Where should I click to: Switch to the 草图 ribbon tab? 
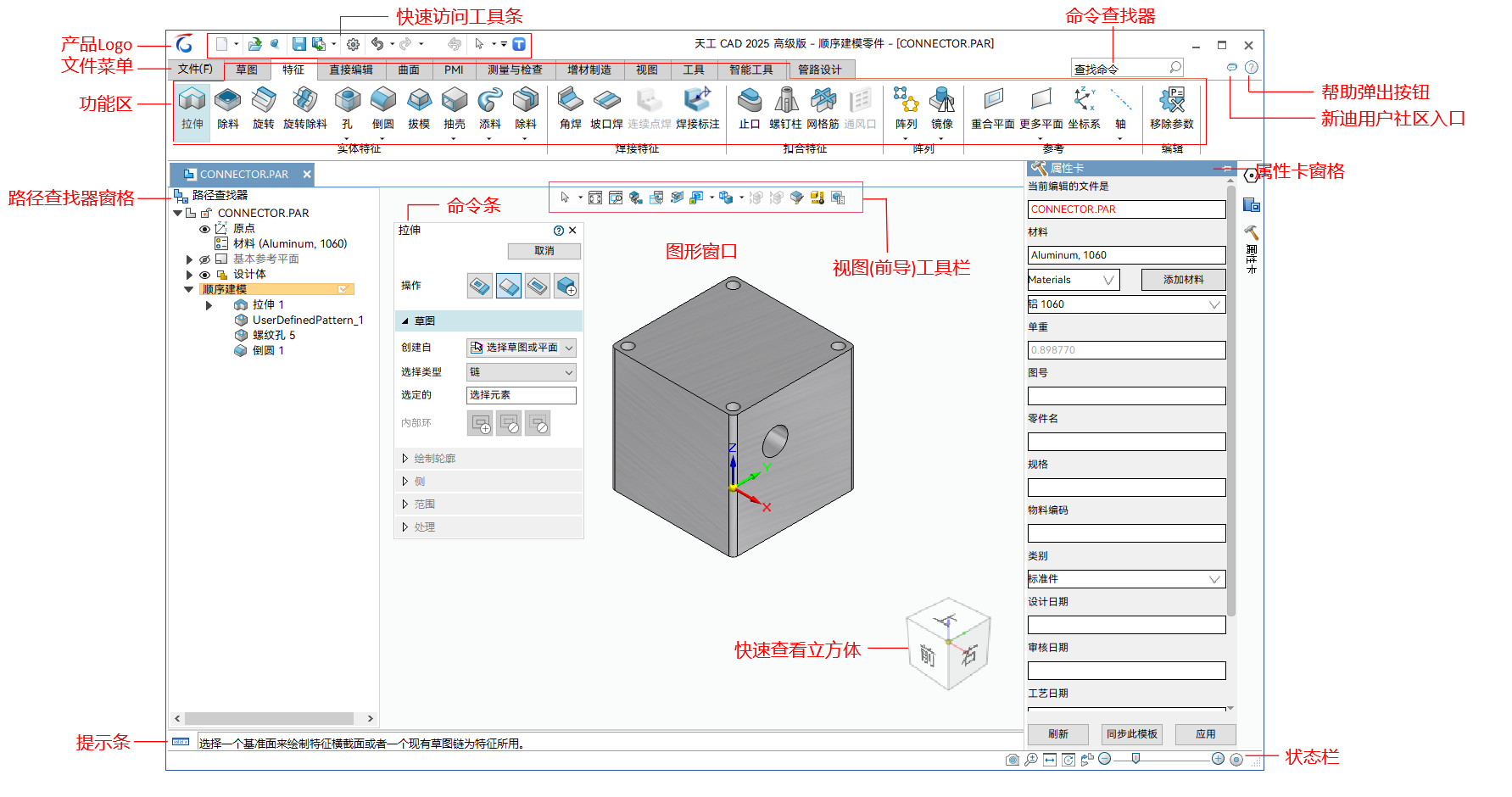tap(247, 70)
